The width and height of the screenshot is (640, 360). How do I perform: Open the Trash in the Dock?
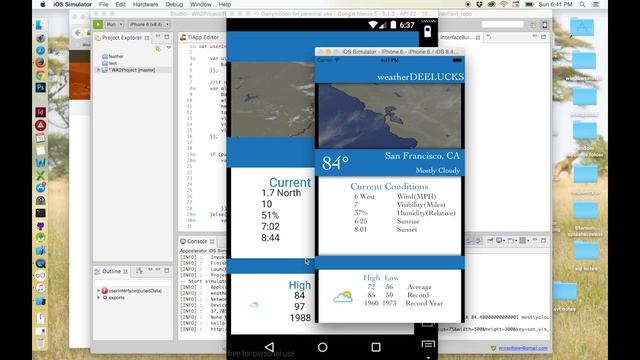40,343
